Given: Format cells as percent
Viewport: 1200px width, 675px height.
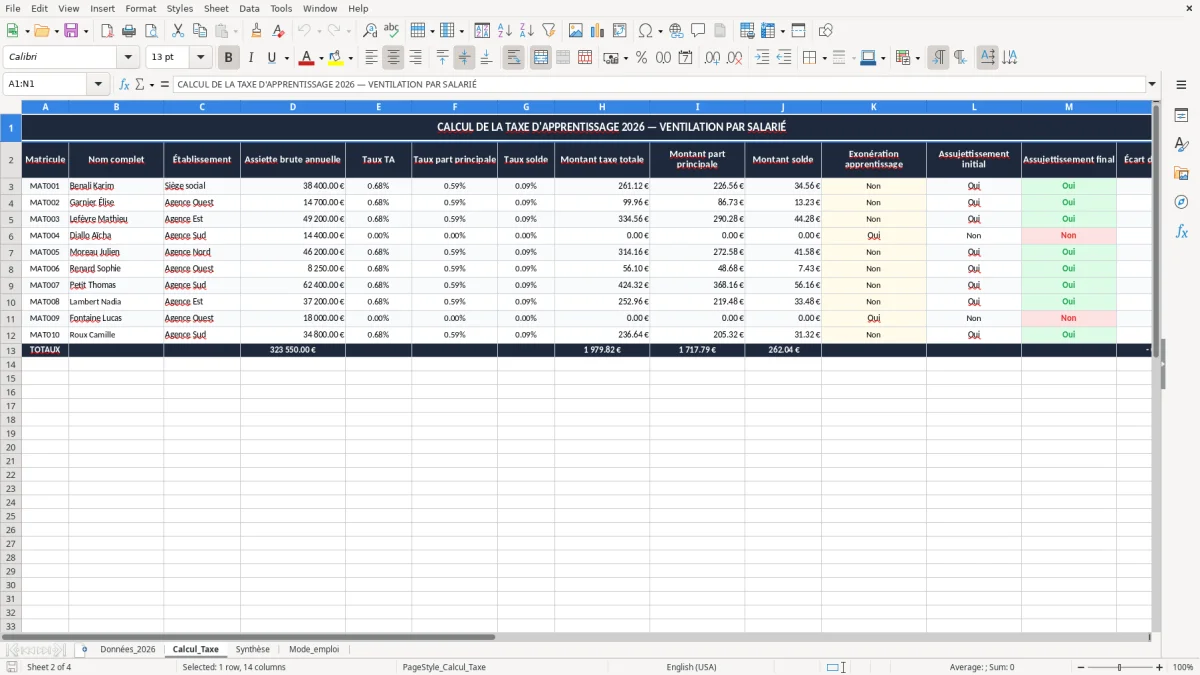Looking at the screenshot, I should (641, 58).
